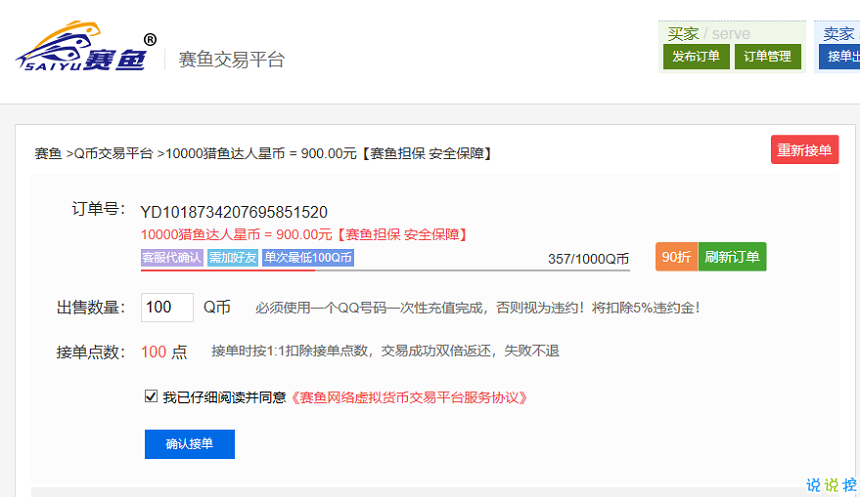Click the 357/1000Q币 progress text
Viewport: 860px width, 497px height.
[x=588, y=259]
